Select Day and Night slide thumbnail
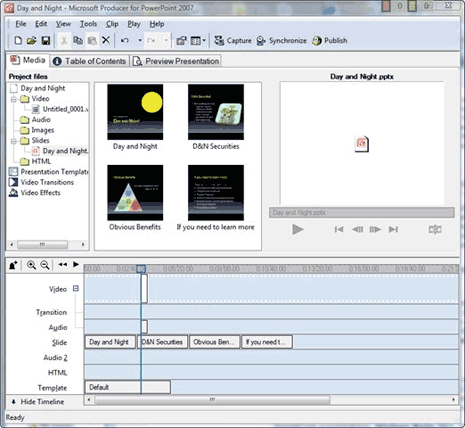The height and width of the screenshot is (428, 465). click(135, 112)
